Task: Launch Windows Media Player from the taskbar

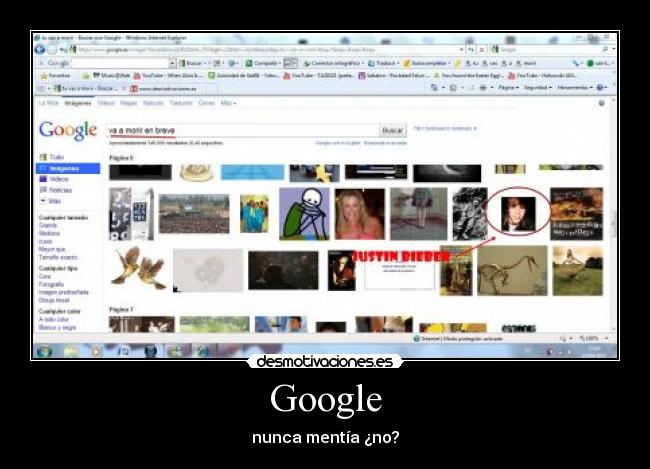Action: pyautogui.click(x=96, y=352)
